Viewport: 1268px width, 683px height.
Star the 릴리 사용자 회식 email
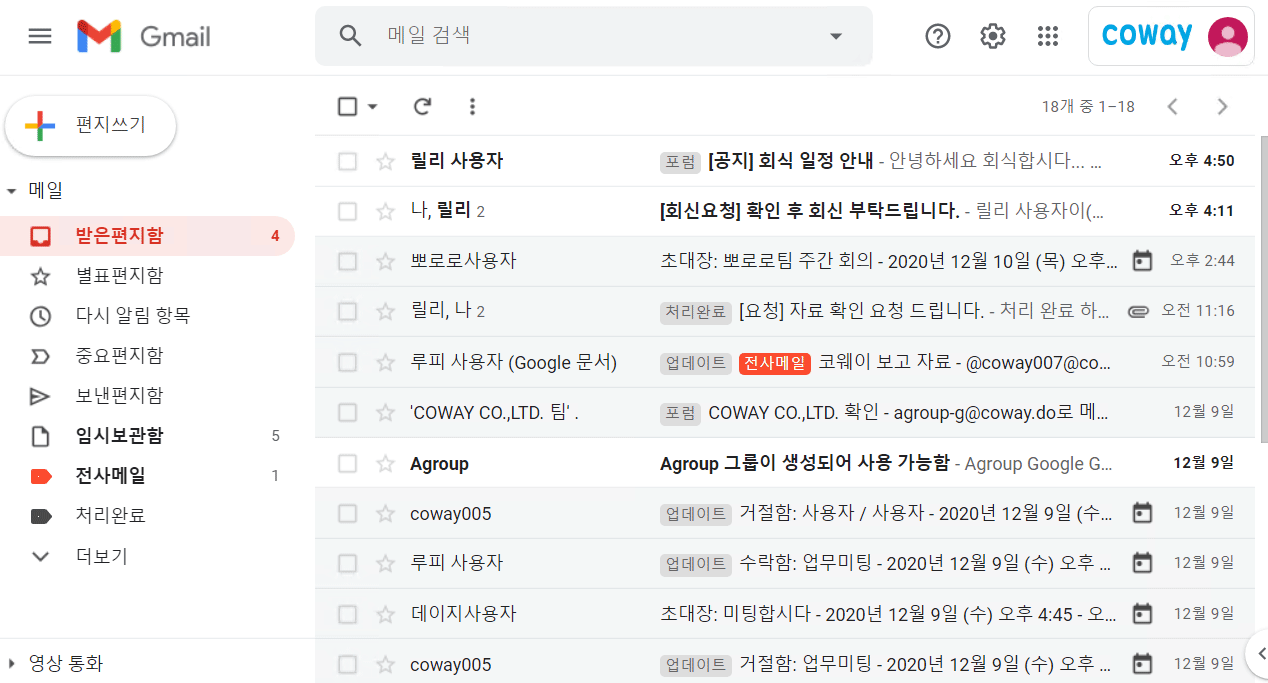(385, 161)
